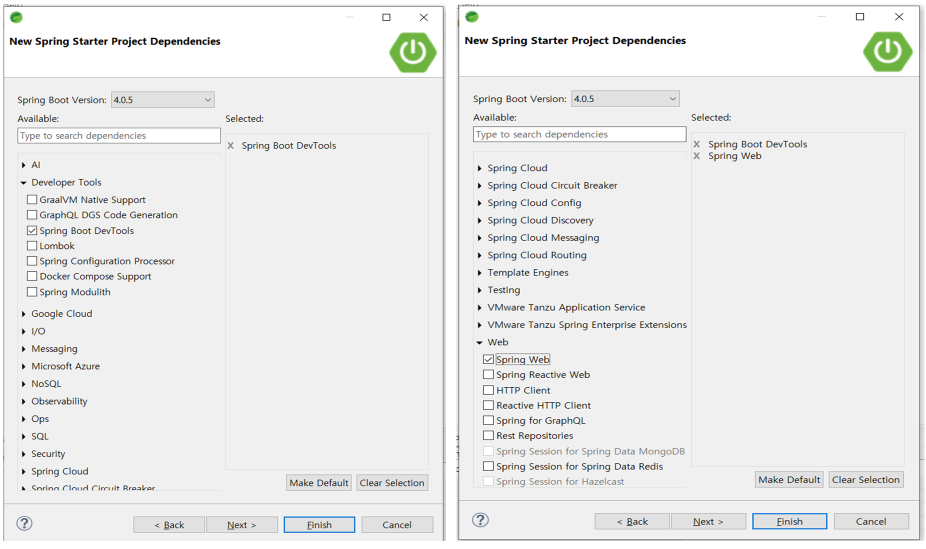Collapse the Web category

click(x=480, y=342)
